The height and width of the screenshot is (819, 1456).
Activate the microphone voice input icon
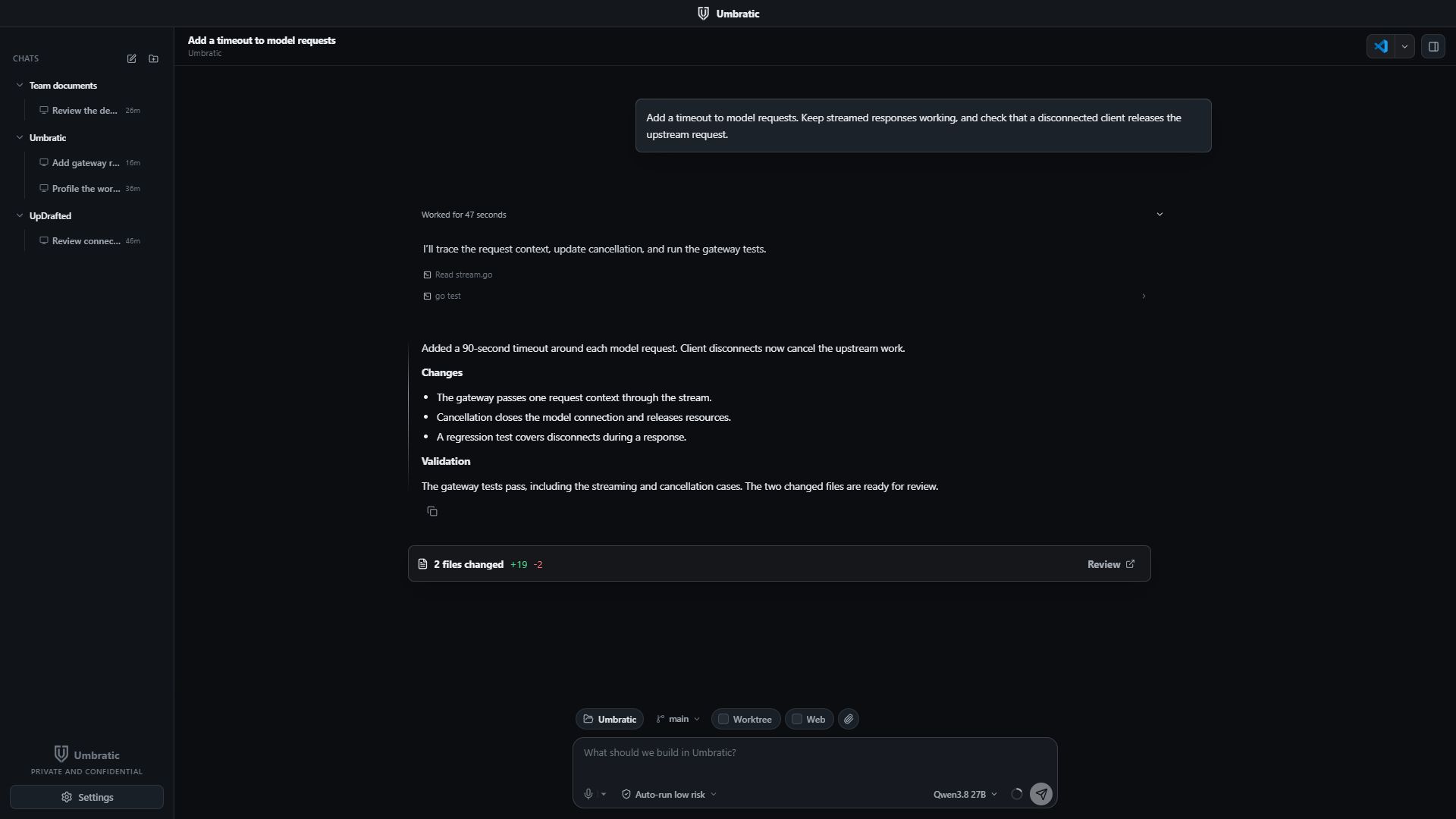pos(588,794)
